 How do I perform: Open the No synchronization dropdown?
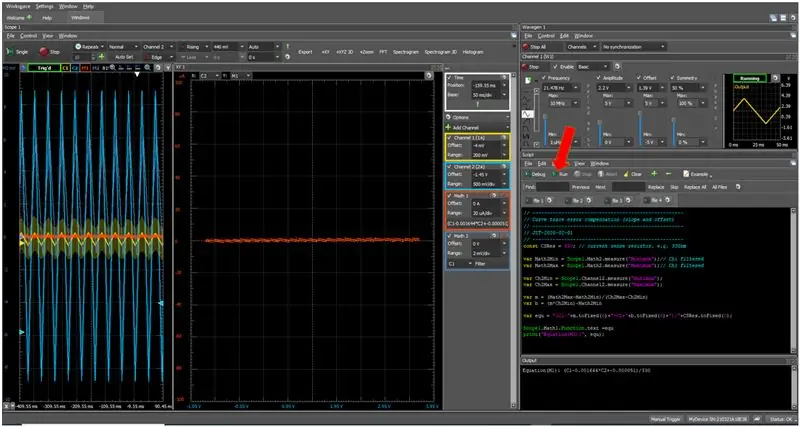[634, 46]
